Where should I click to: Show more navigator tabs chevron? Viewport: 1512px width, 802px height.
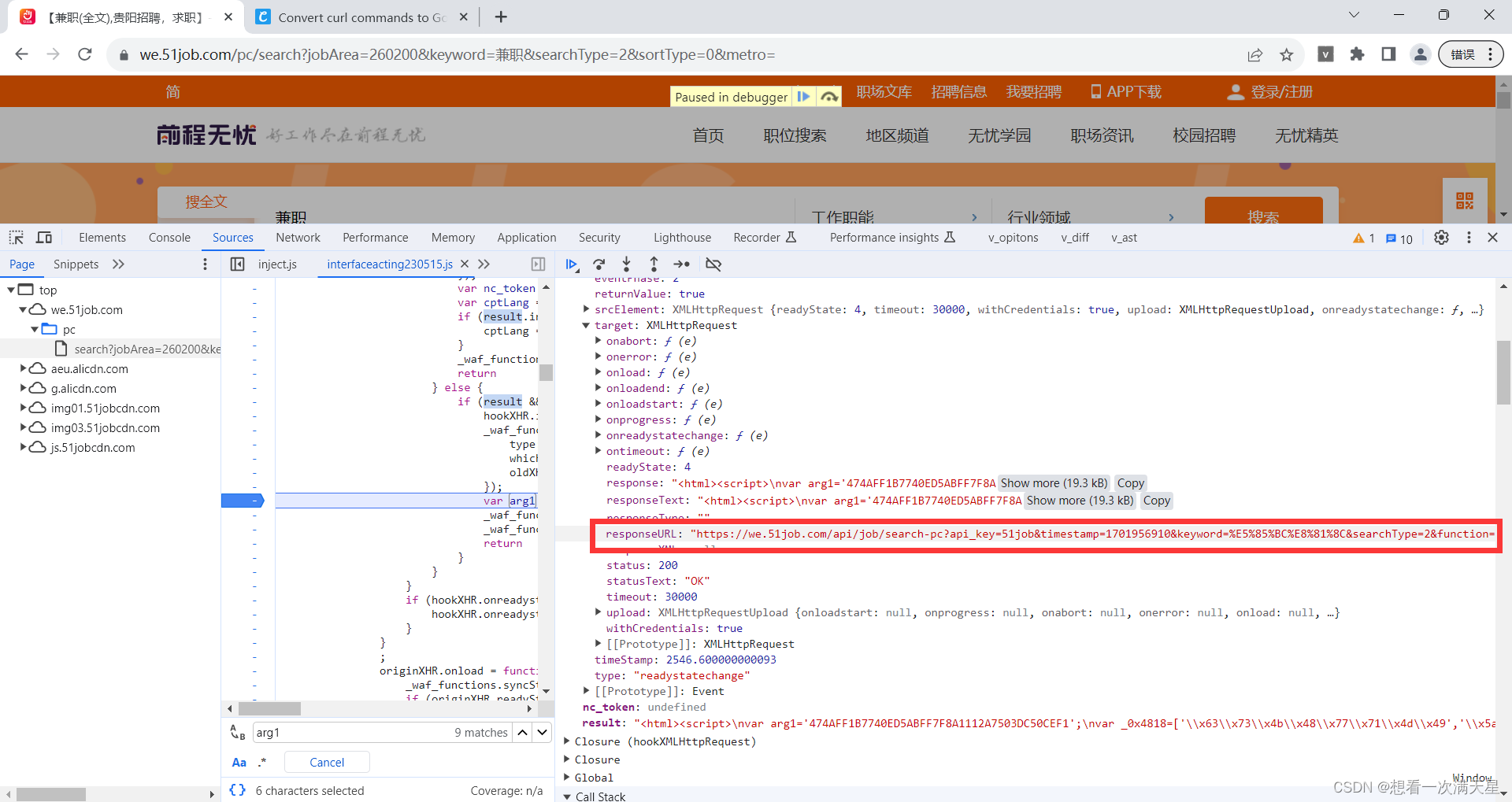pyautogui.click(x=118, y=264)
